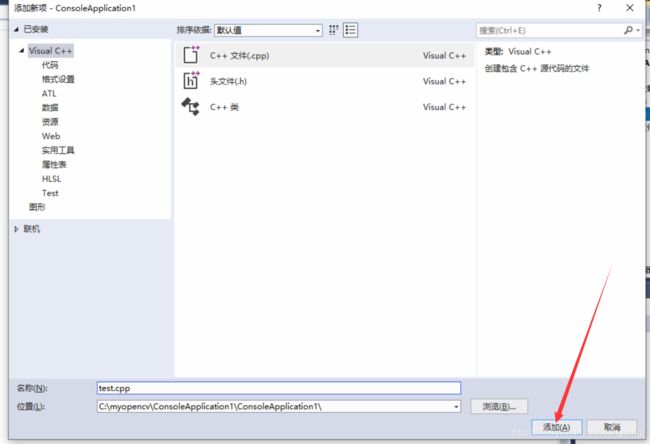Click the 类型: Visual C++ description text
This screenshot has height=444, width=650.
518,52
